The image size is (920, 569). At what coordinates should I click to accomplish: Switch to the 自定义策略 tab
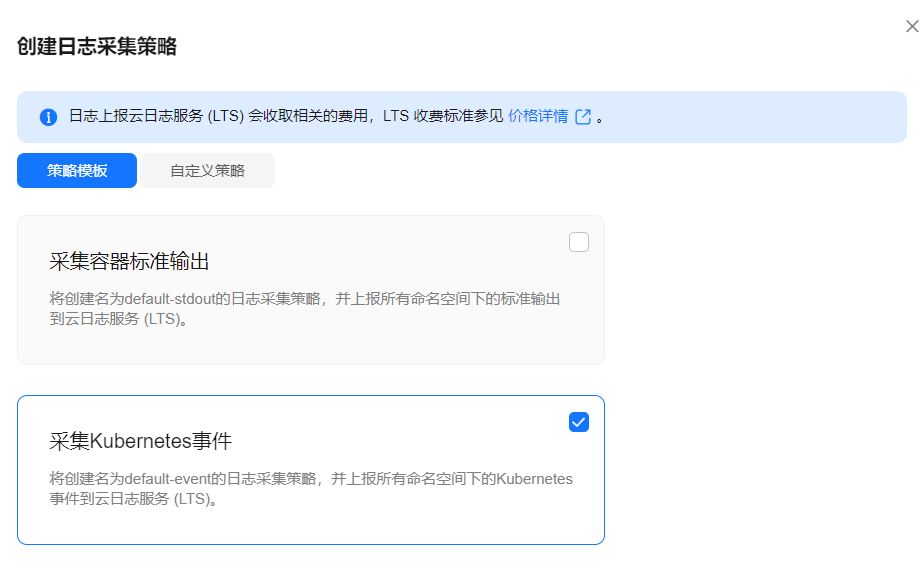207,171
